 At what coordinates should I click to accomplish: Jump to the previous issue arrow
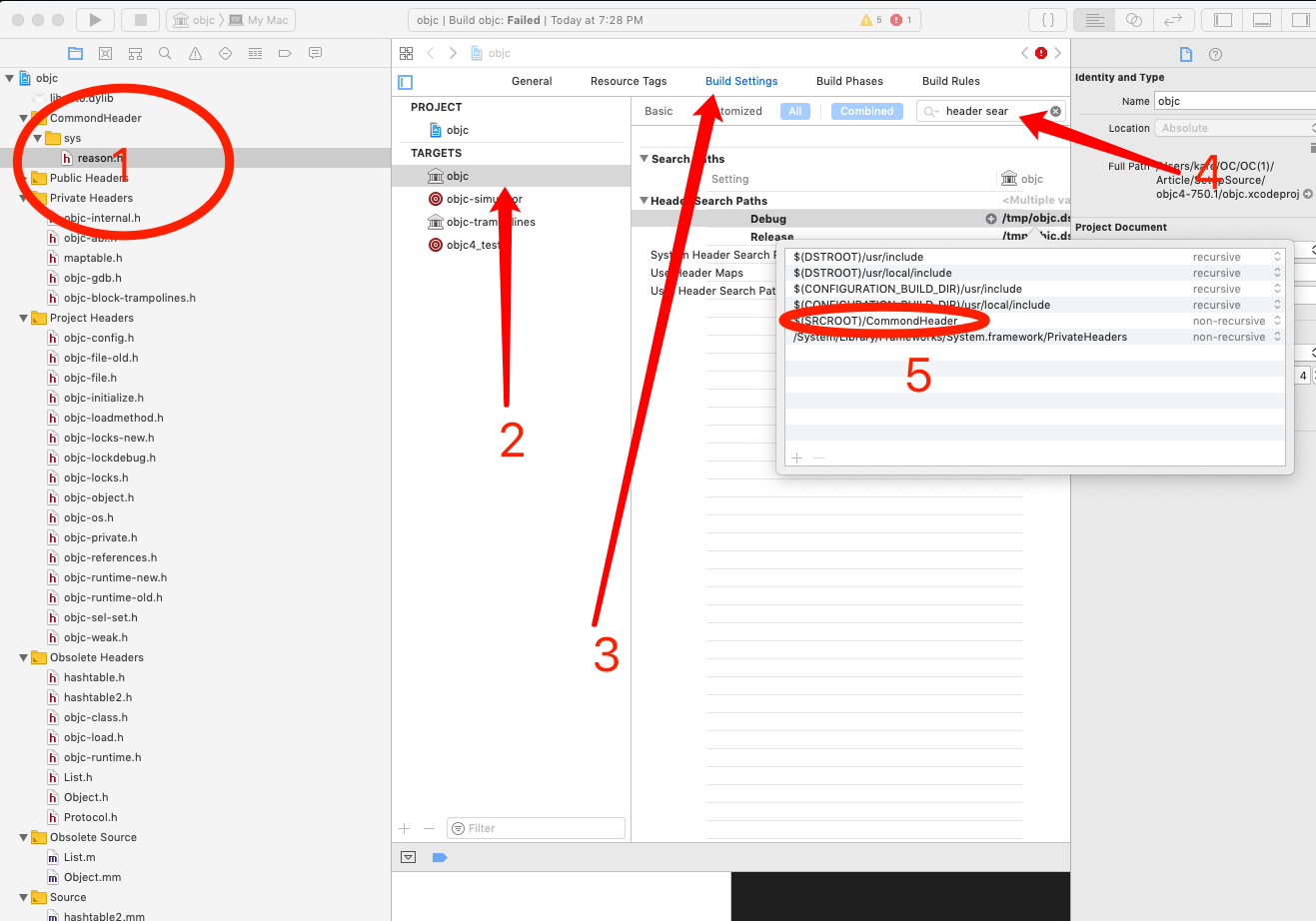[x=1024, y=53]
